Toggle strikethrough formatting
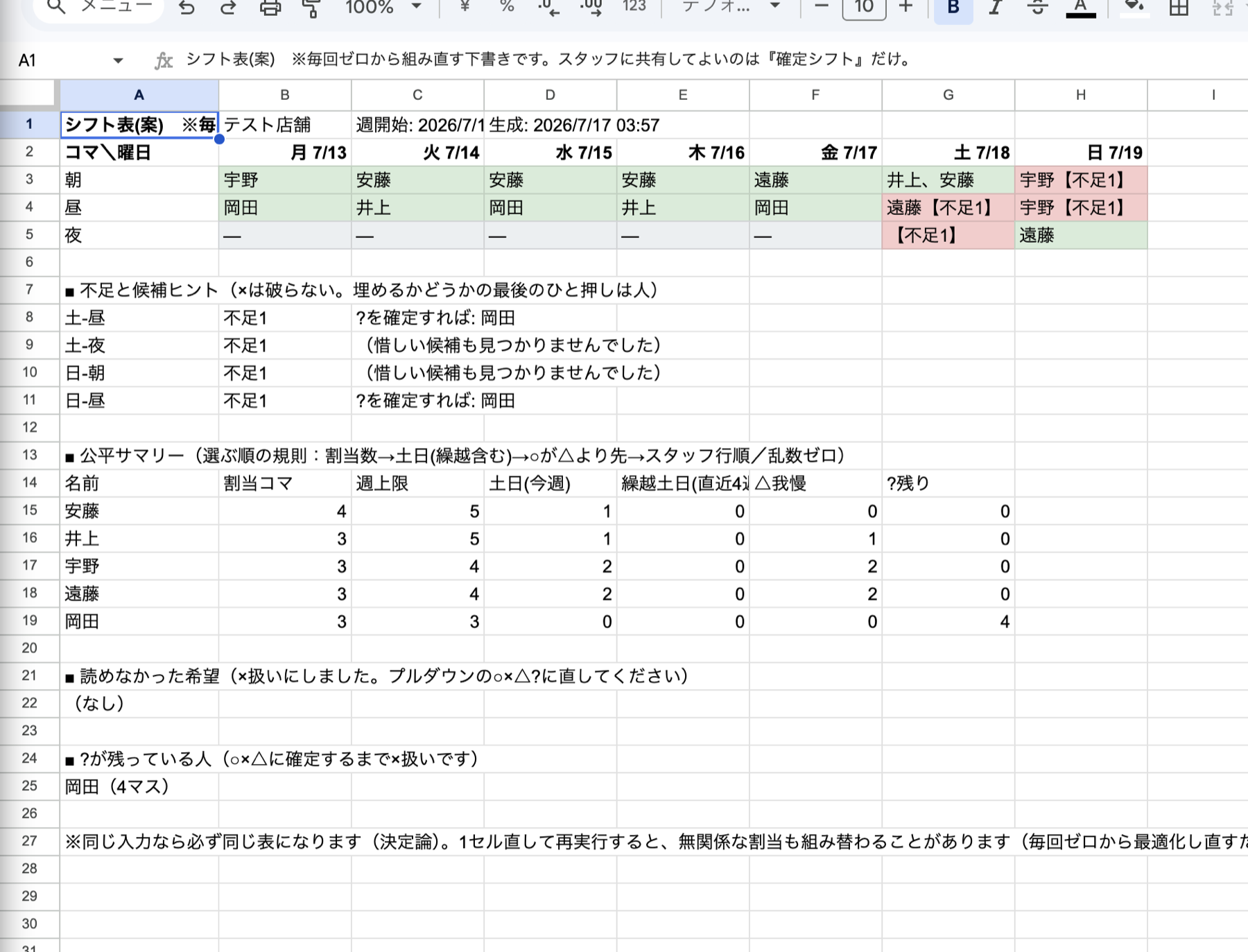The image size is (1248, 952). point(1037,8)
